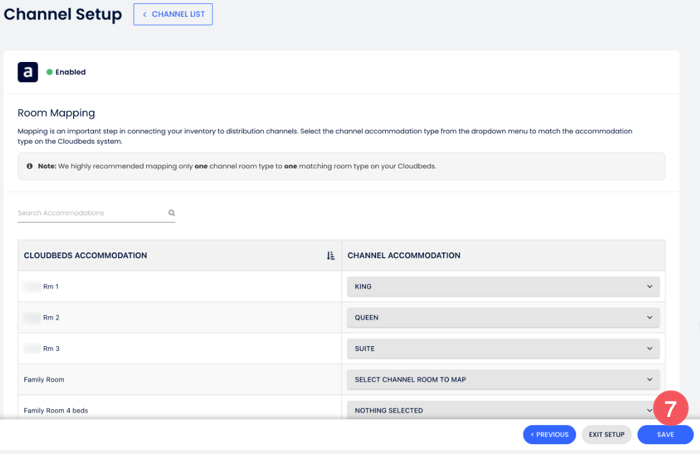Open the KING channel room dropdown
The width and height of the screenshot is (700, 454).
click(503, 287)
